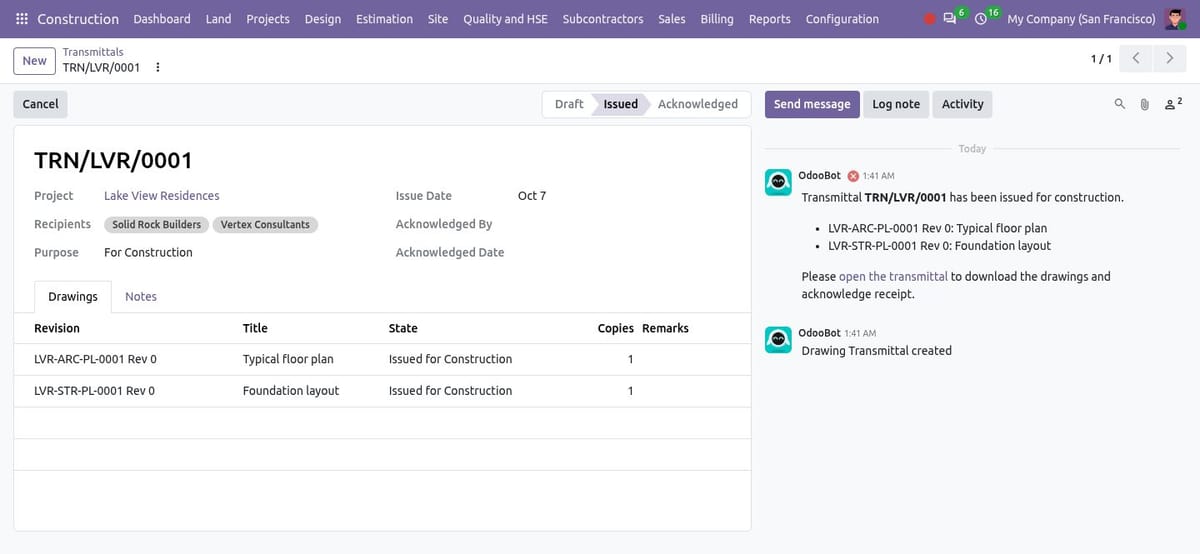Go back to Transmittals breadcrumb
The width and height of the screenshot is (1200, 554).
[x=93, y=52]
